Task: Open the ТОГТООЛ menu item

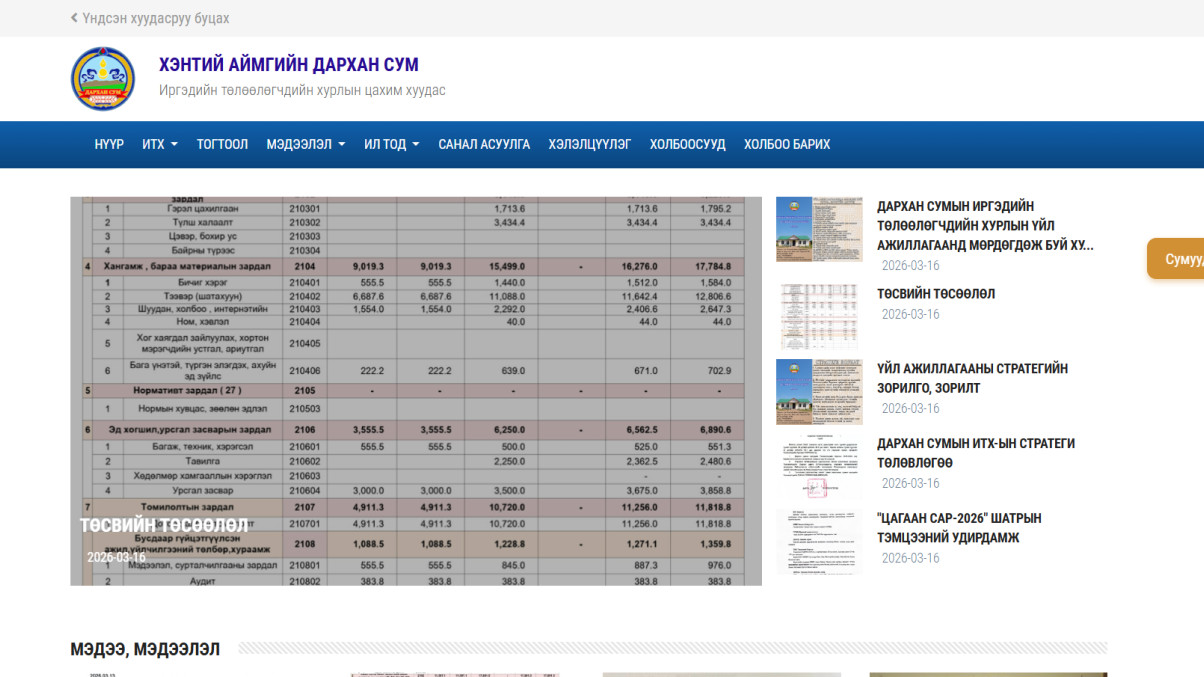Action: pos(222,144)
